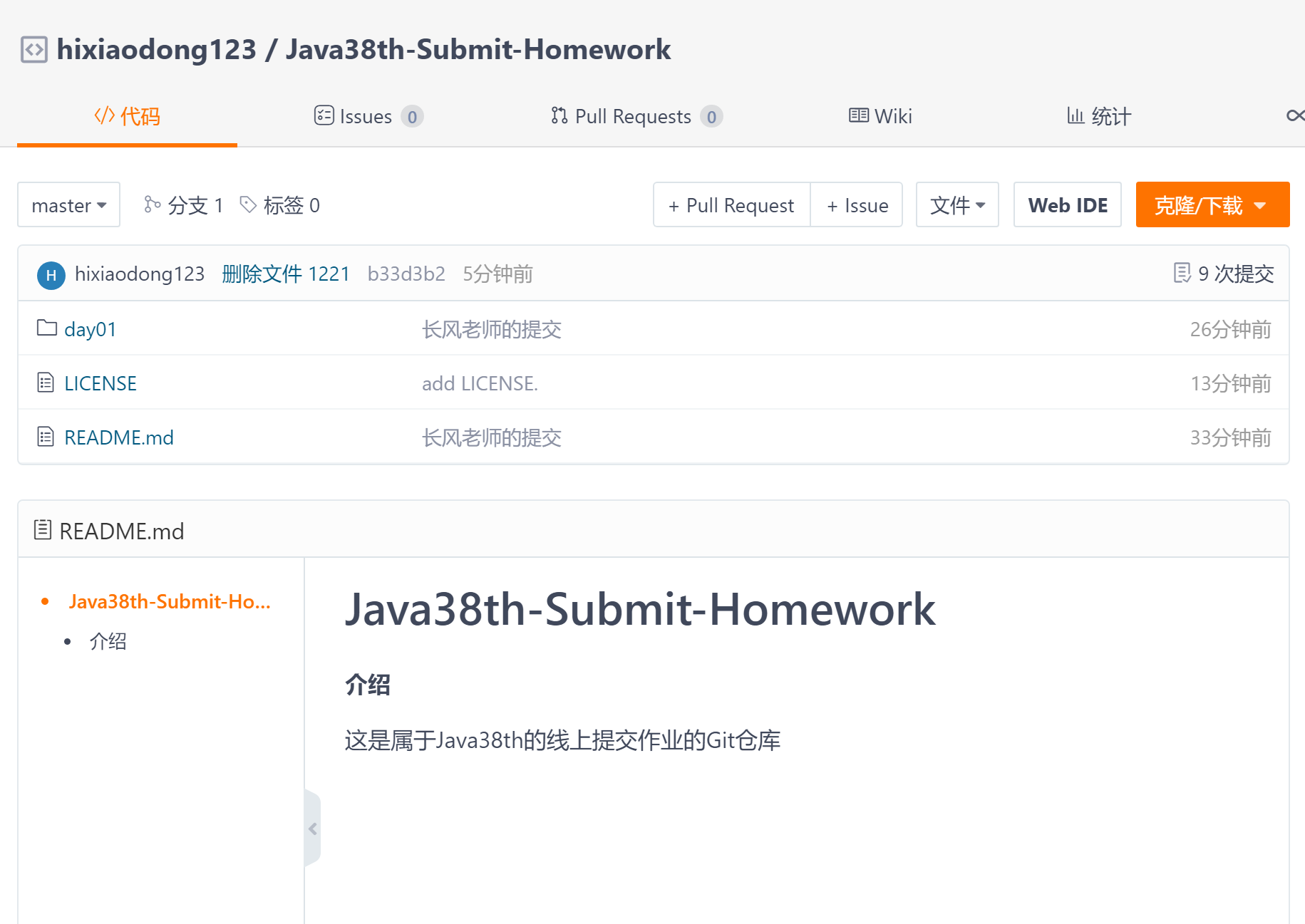This screenshot has height=924, width=1305.
Task: Select 介绍 in the README outline
Action: pyautogui.click(x=108, y=641)
